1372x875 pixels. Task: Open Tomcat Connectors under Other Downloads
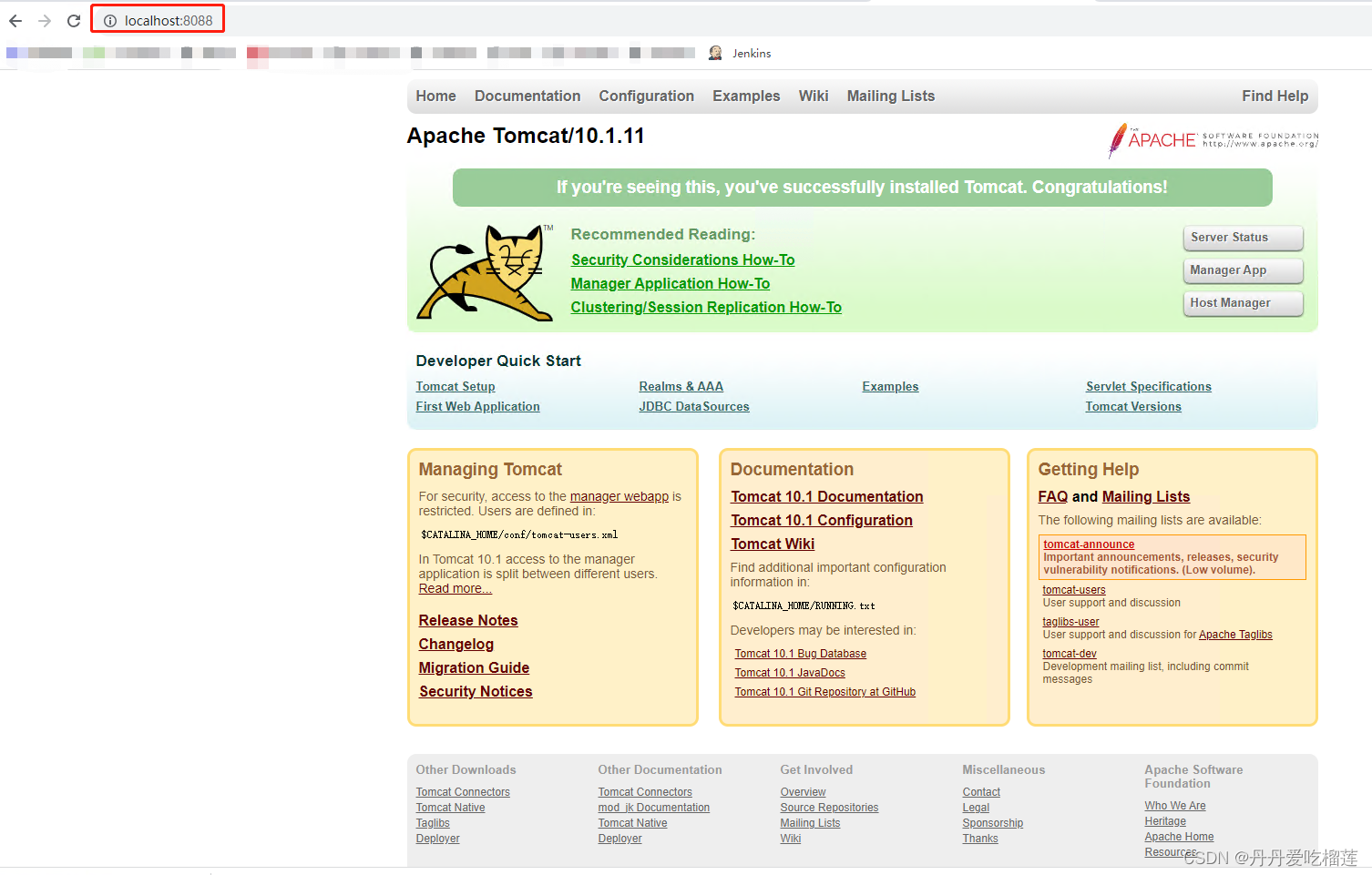pyautogui.click(x=463, y=792)
